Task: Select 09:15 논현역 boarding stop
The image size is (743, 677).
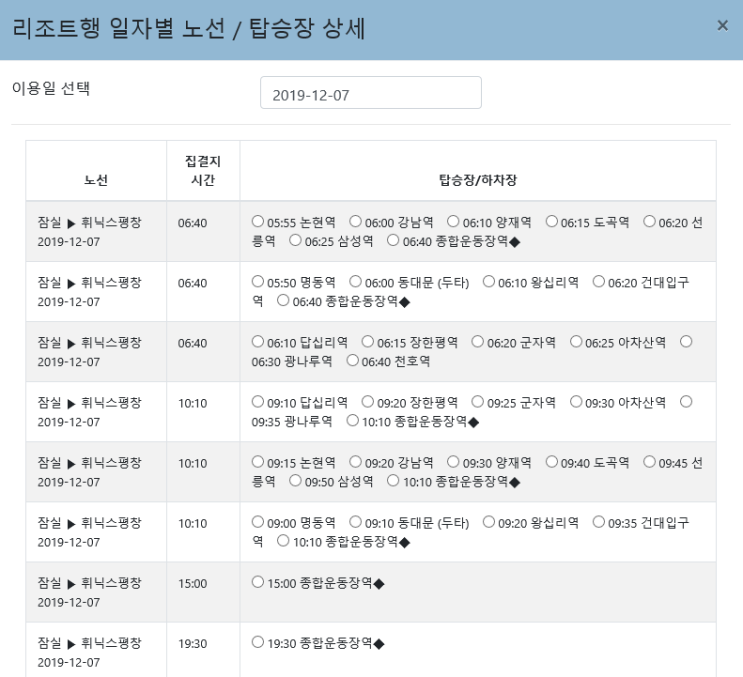Action: (x=258, y=461)
